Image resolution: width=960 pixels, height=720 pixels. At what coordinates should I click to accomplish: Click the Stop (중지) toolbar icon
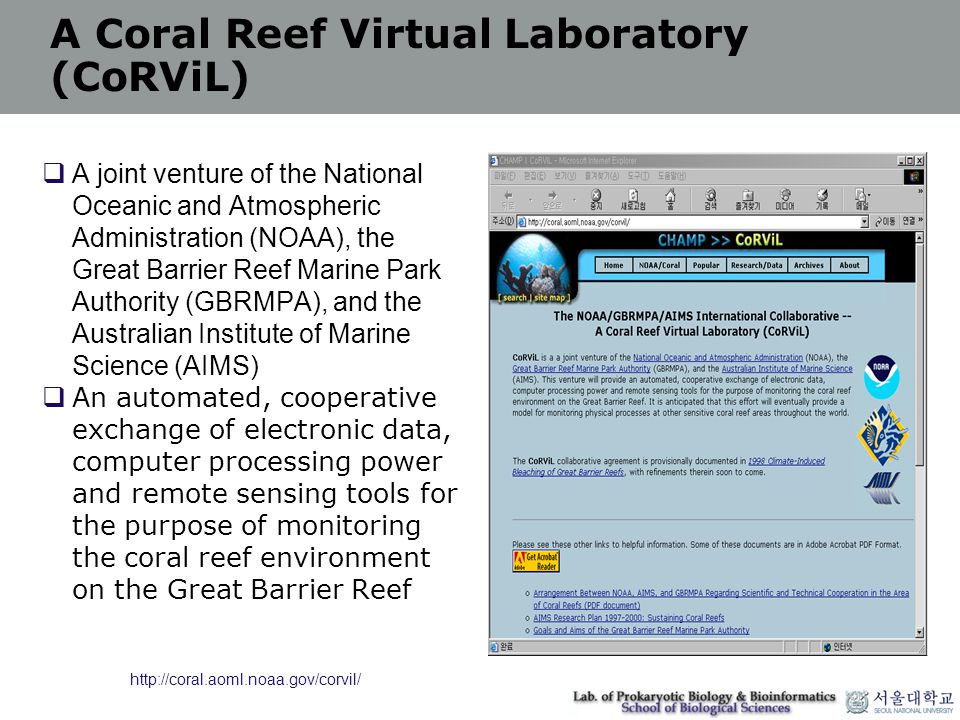point(596,199)
